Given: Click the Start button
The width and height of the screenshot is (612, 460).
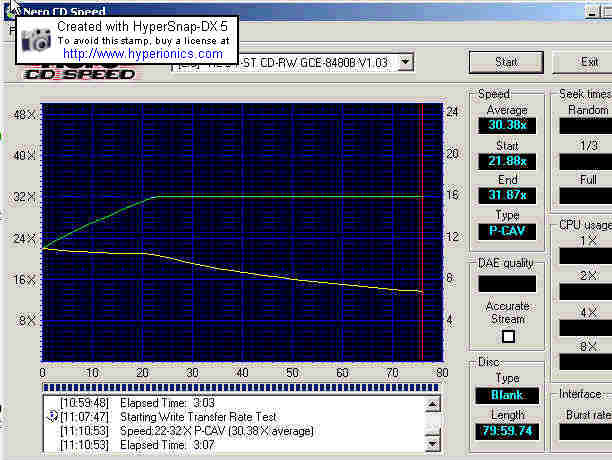Looking at the screenshot, I should click(506, 62).
